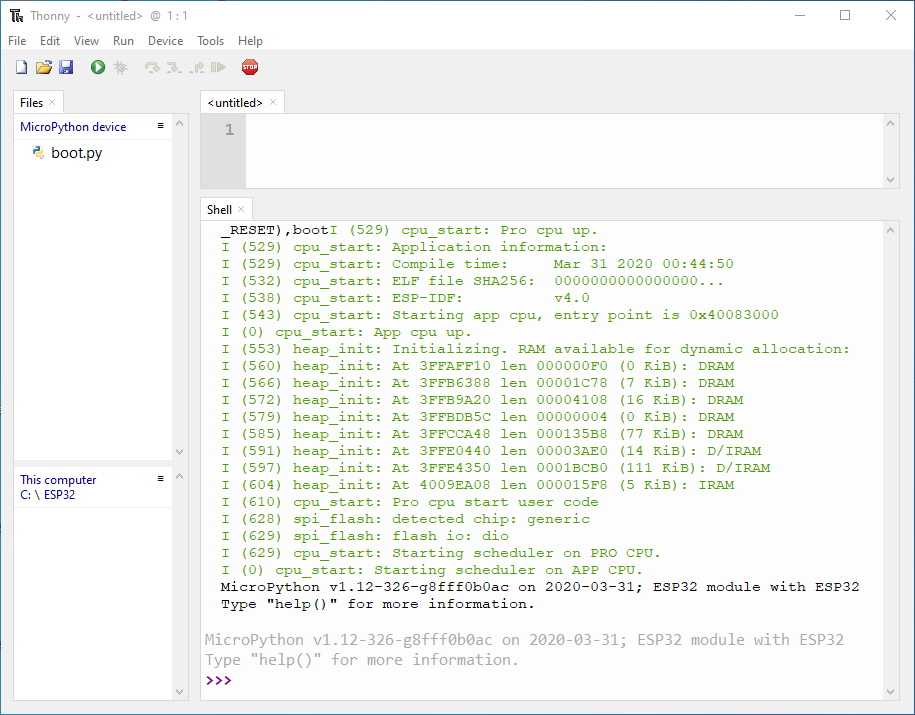
Task: Click the black 'Type "help()" for more information.' line
Action: (x=378, y=604)
